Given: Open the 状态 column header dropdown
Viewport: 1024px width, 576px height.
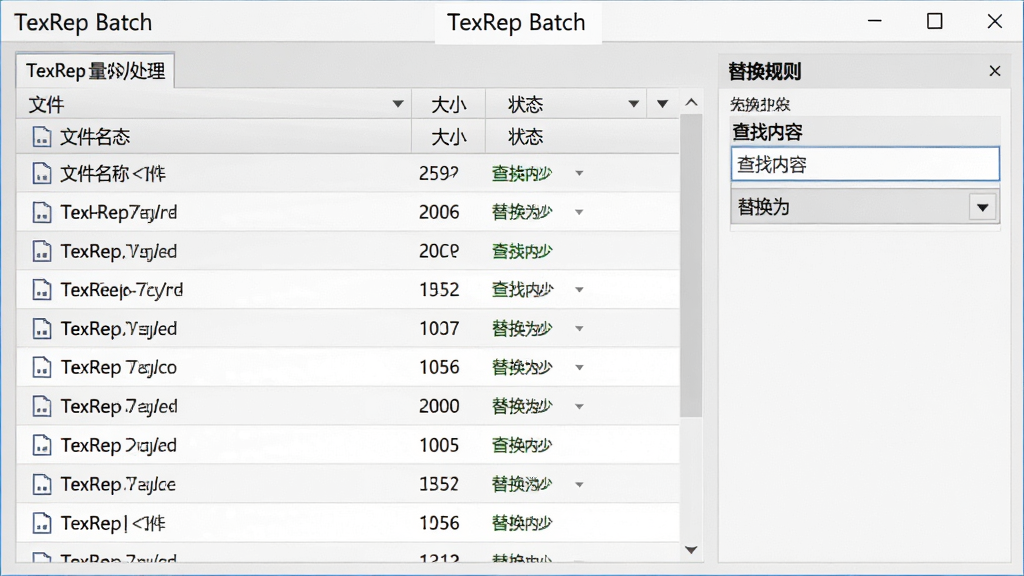Looking at the screenshot, I should [633, 104].
